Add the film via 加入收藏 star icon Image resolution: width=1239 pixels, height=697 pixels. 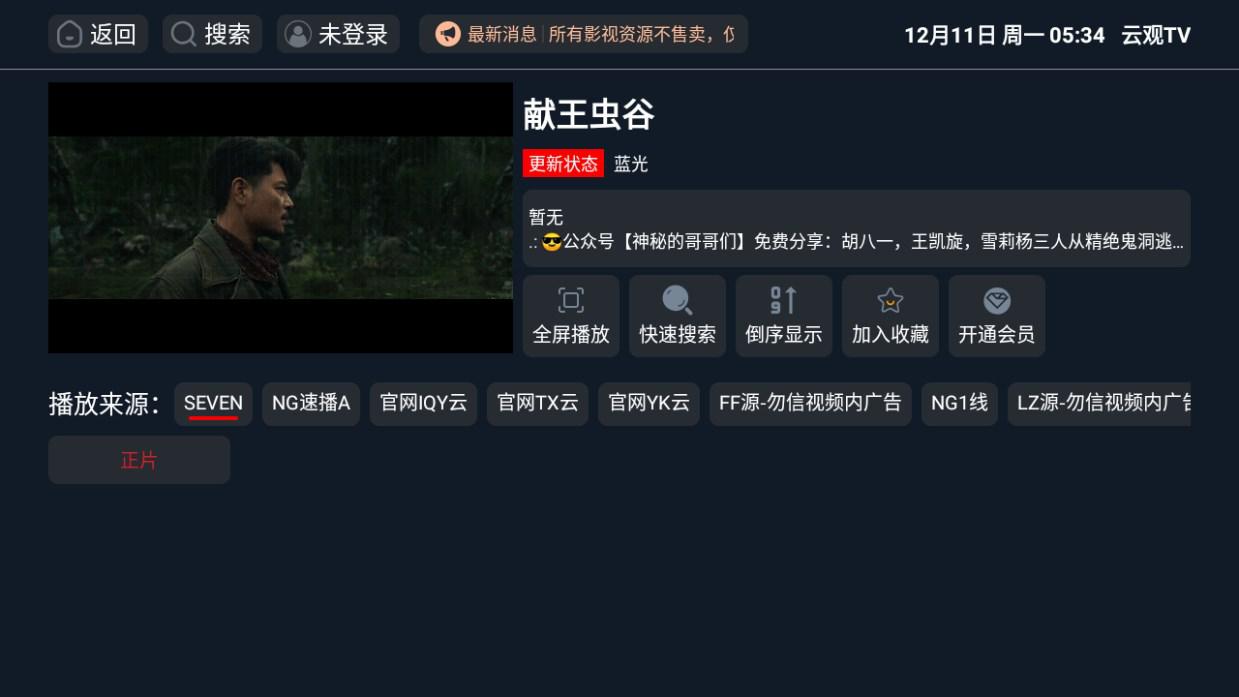pyautogui.click(x=890, y=316)
